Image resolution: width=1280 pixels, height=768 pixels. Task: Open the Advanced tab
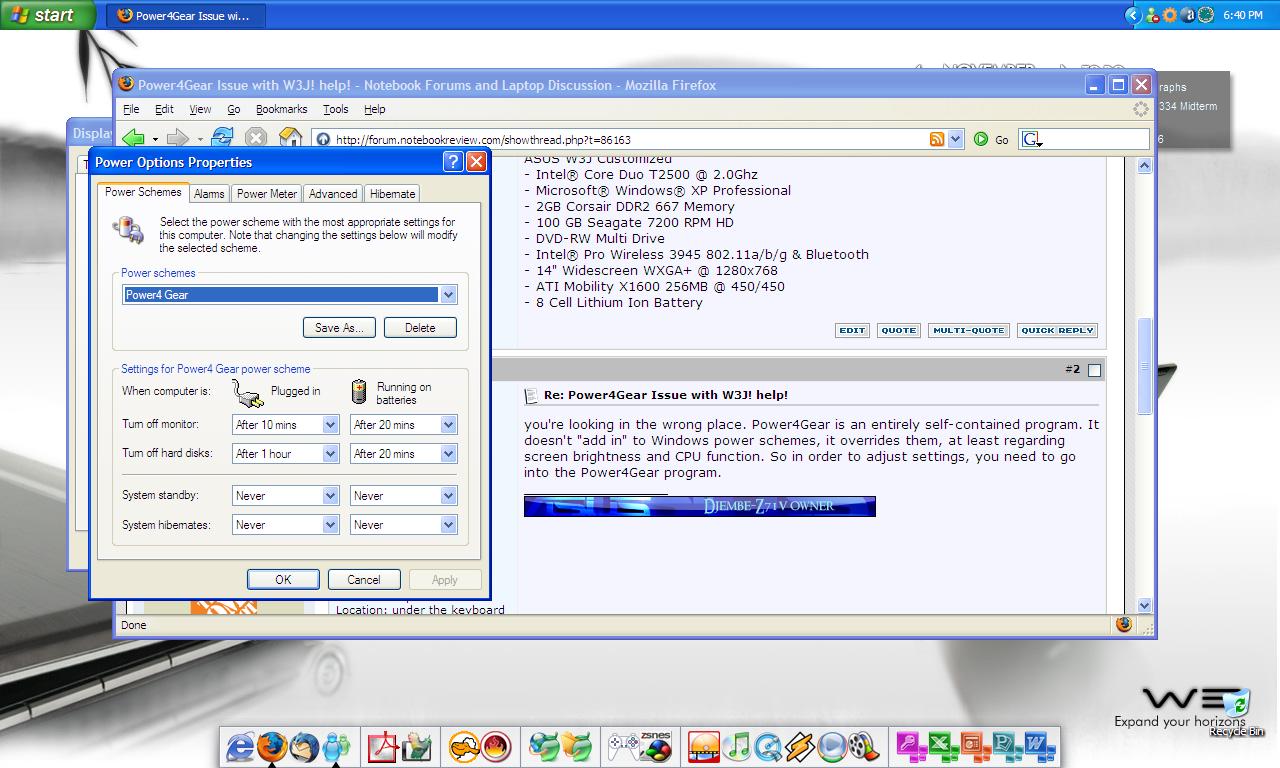pyautogui.click(x=333, y=194)
